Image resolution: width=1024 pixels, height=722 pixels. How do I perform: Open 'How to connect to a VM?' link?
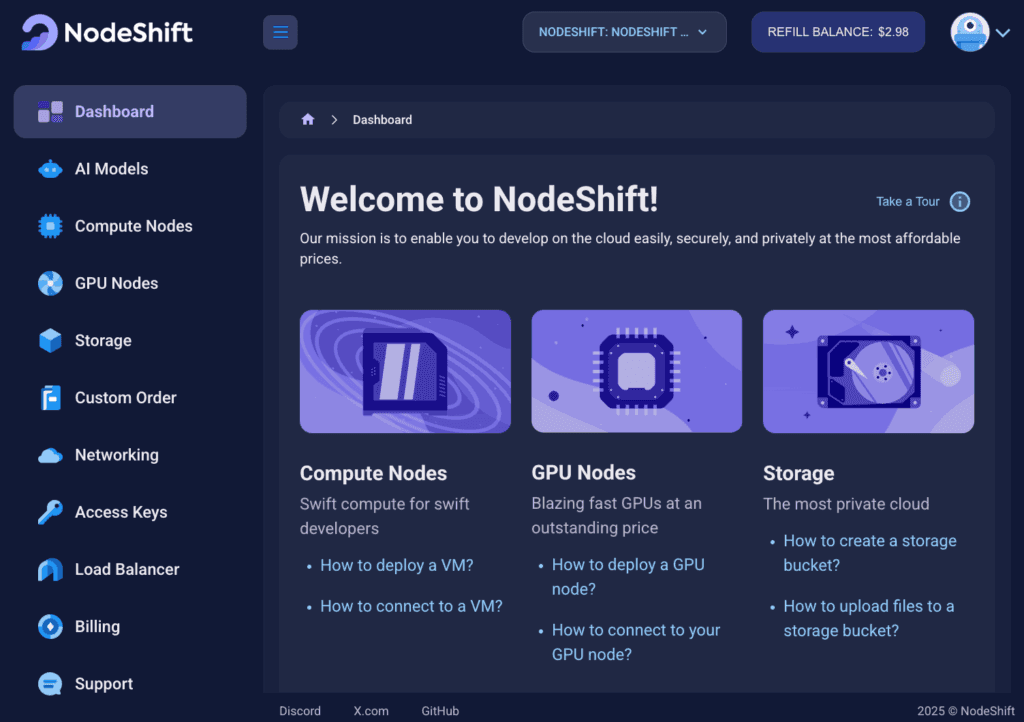coord(411,606)
